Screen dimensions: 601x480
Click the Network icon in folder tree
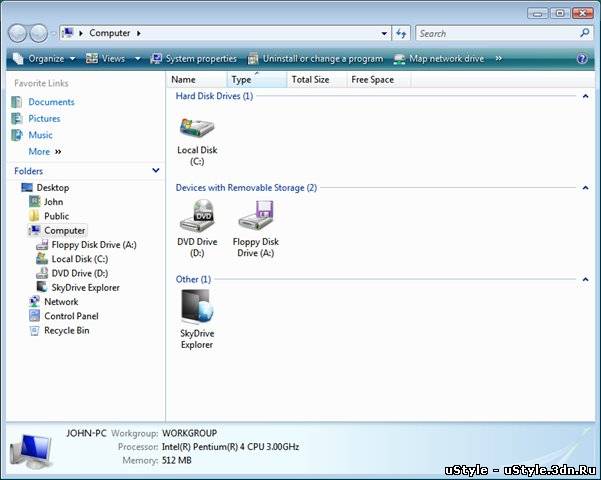click(34, 302)
